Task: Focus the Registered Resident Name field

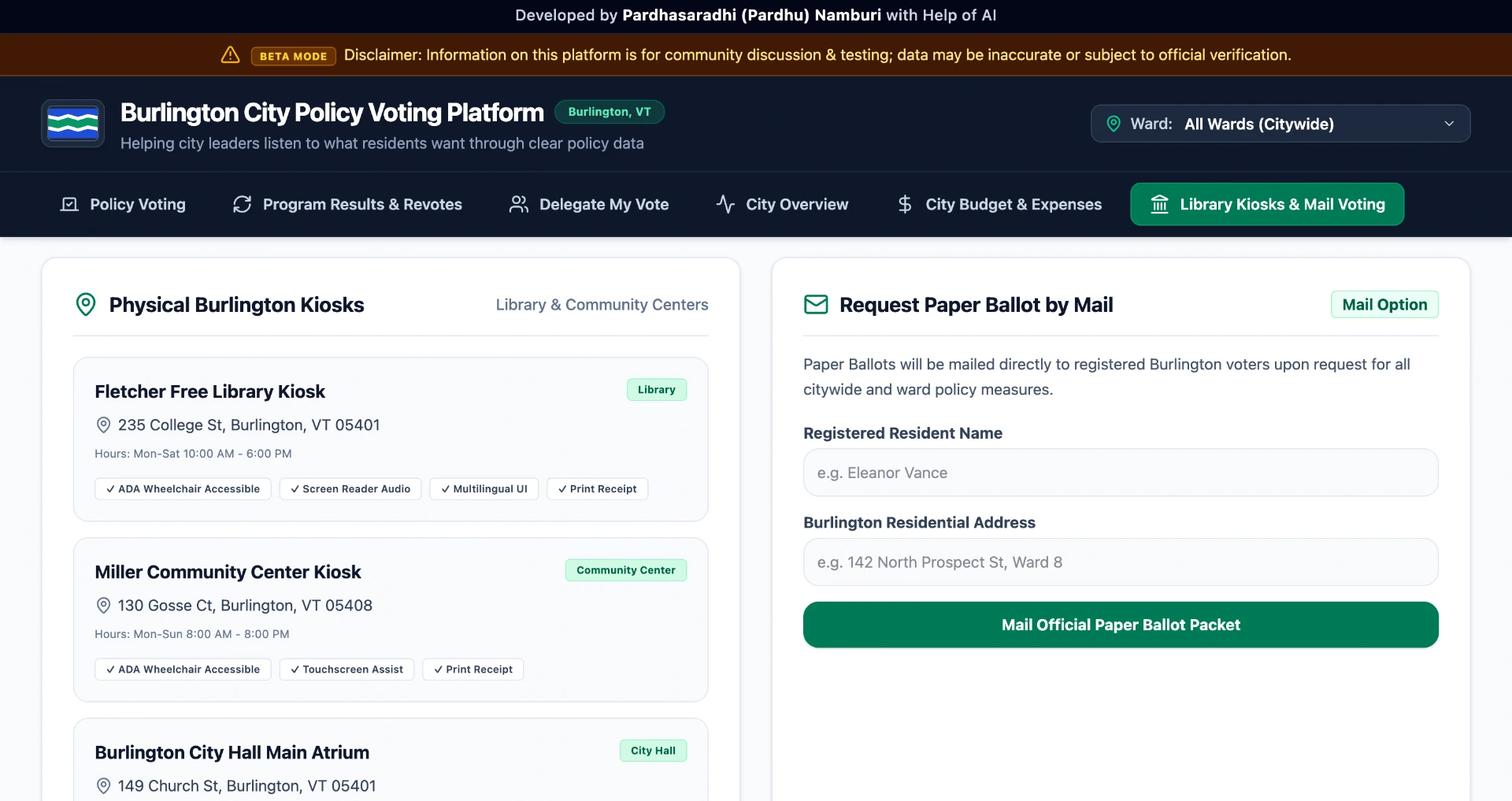Action: point(1121,473)
